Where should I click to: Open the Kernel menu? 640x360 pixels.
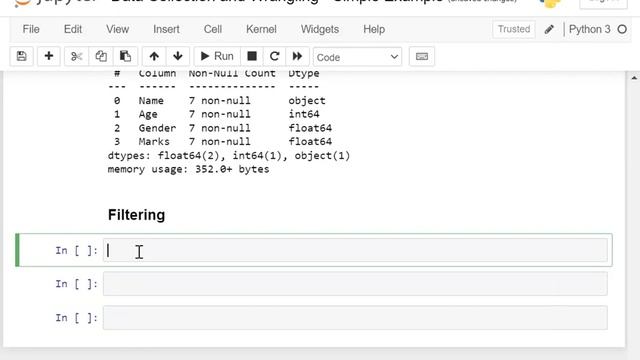pos(261,29)
